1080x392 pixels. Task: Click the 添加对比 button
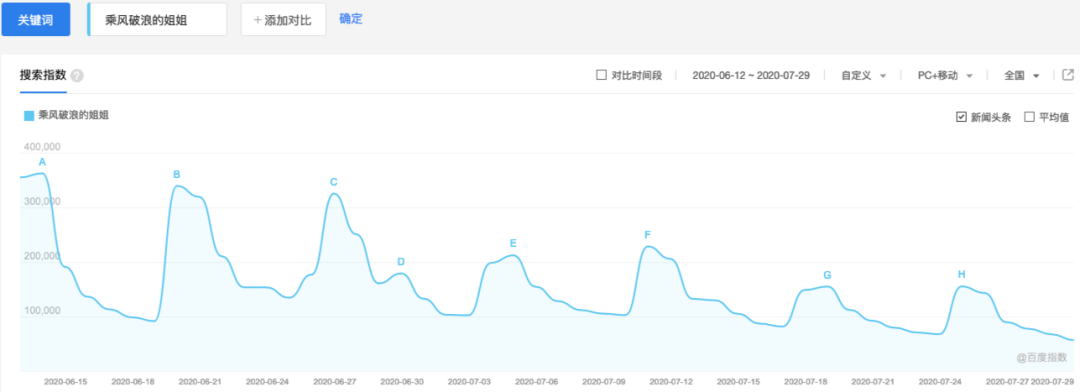(283, 19)
